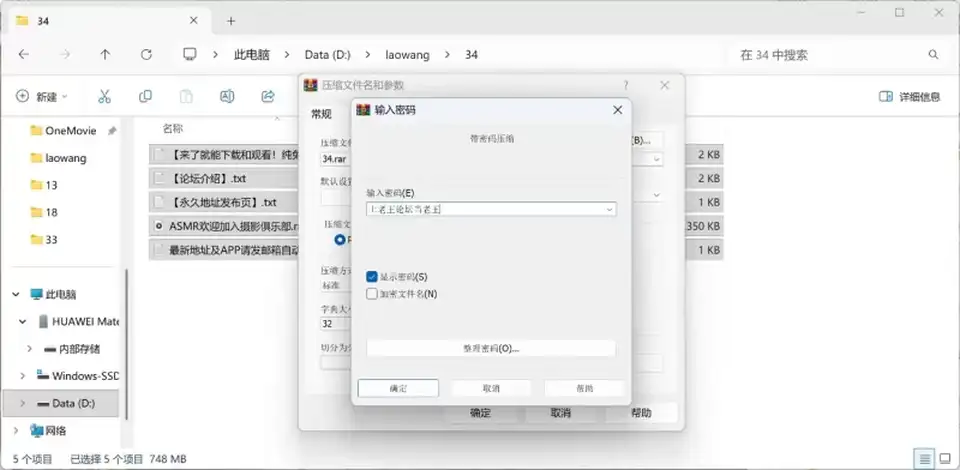Expand the chevron after 此电脑 breadcrumb
This screenshot has width=960, height=470.
point(287,54)
